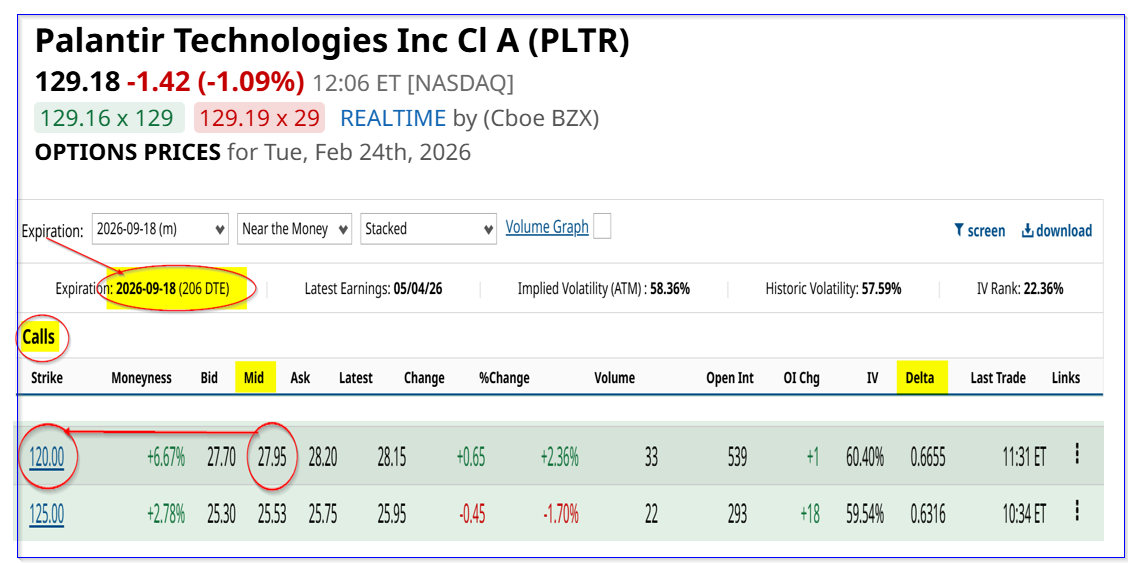
Task: Click the Last Trade column header
Action: [x=998, y=378]
